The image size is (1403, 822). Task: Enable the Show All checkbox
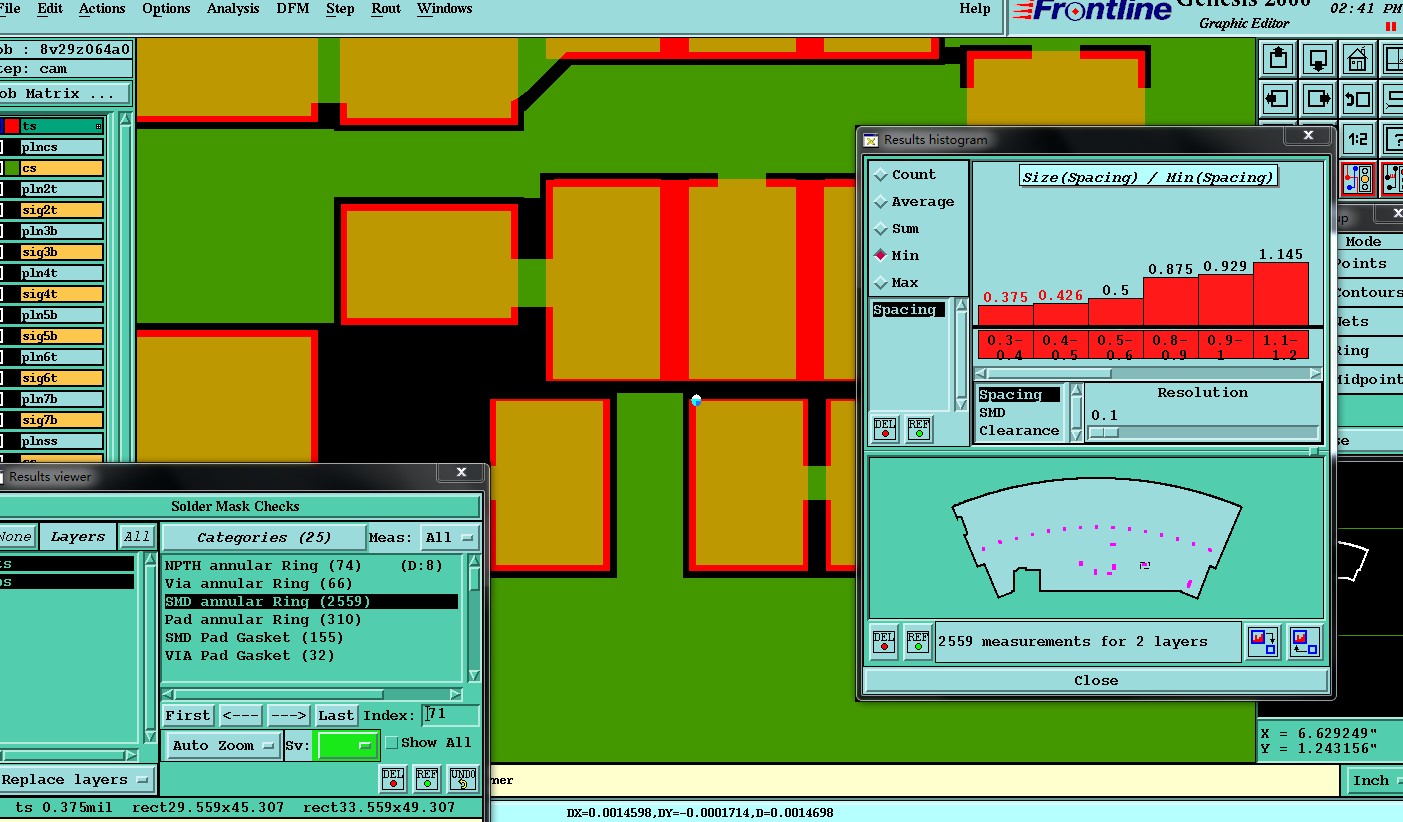[392, 743]
